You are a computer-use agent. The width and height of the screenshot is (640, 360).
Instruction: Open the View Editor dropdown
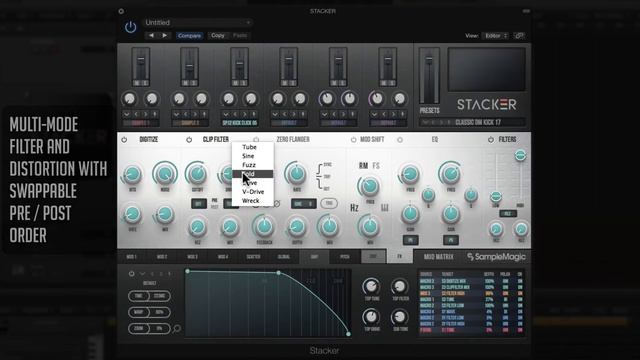pos(495,36)
